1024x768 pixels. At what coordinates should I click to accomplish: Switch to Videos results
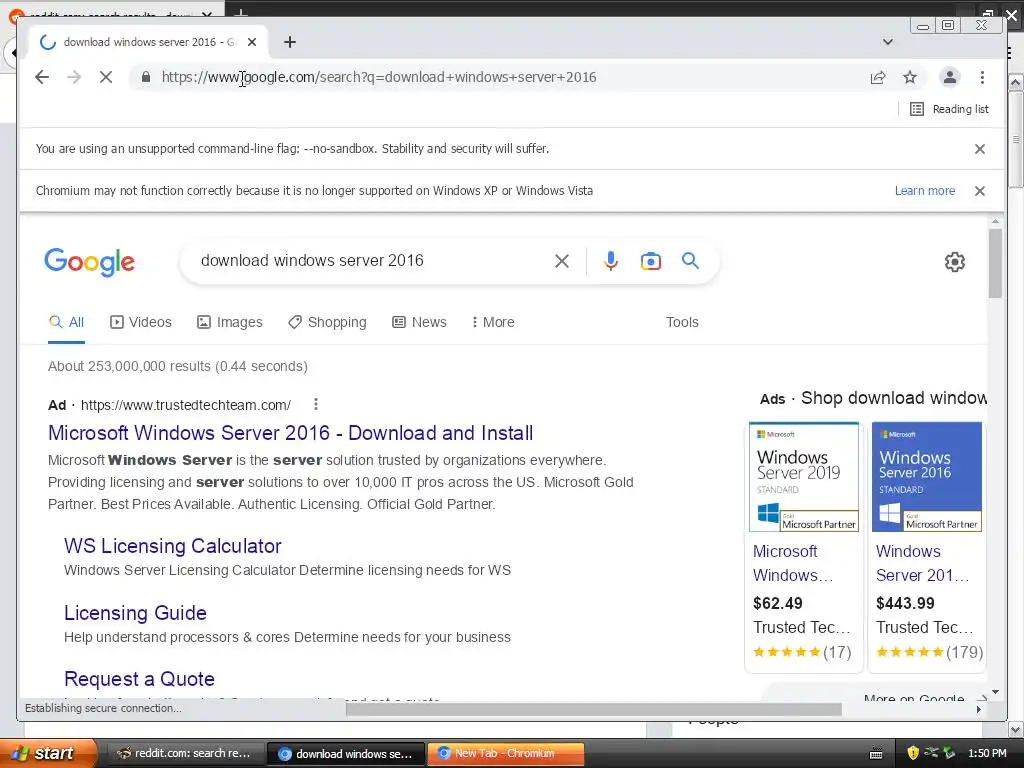[x=141, y=322]
